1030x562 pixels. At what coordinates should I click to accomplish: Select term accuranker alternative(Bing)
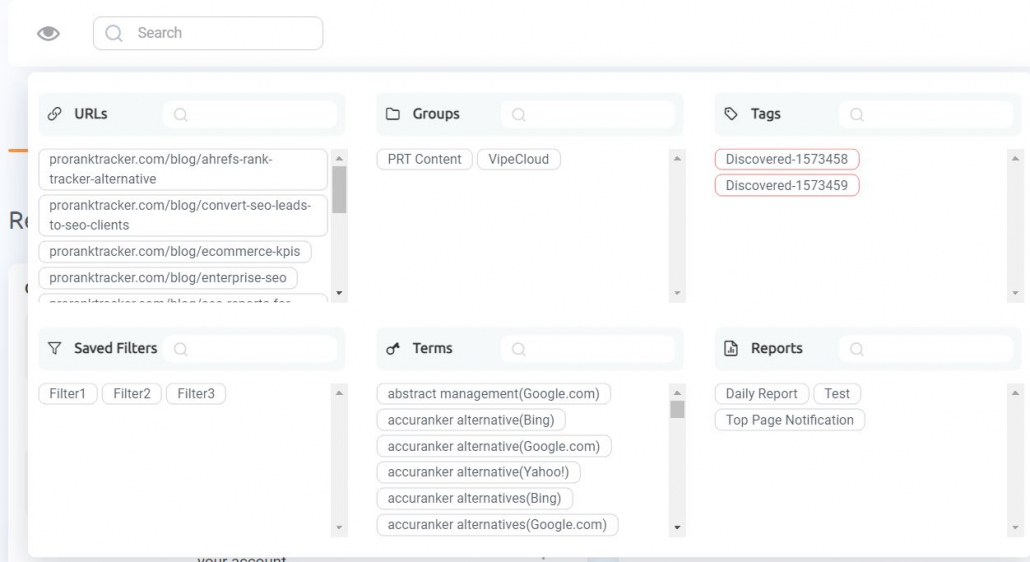(x=471, y=420)
